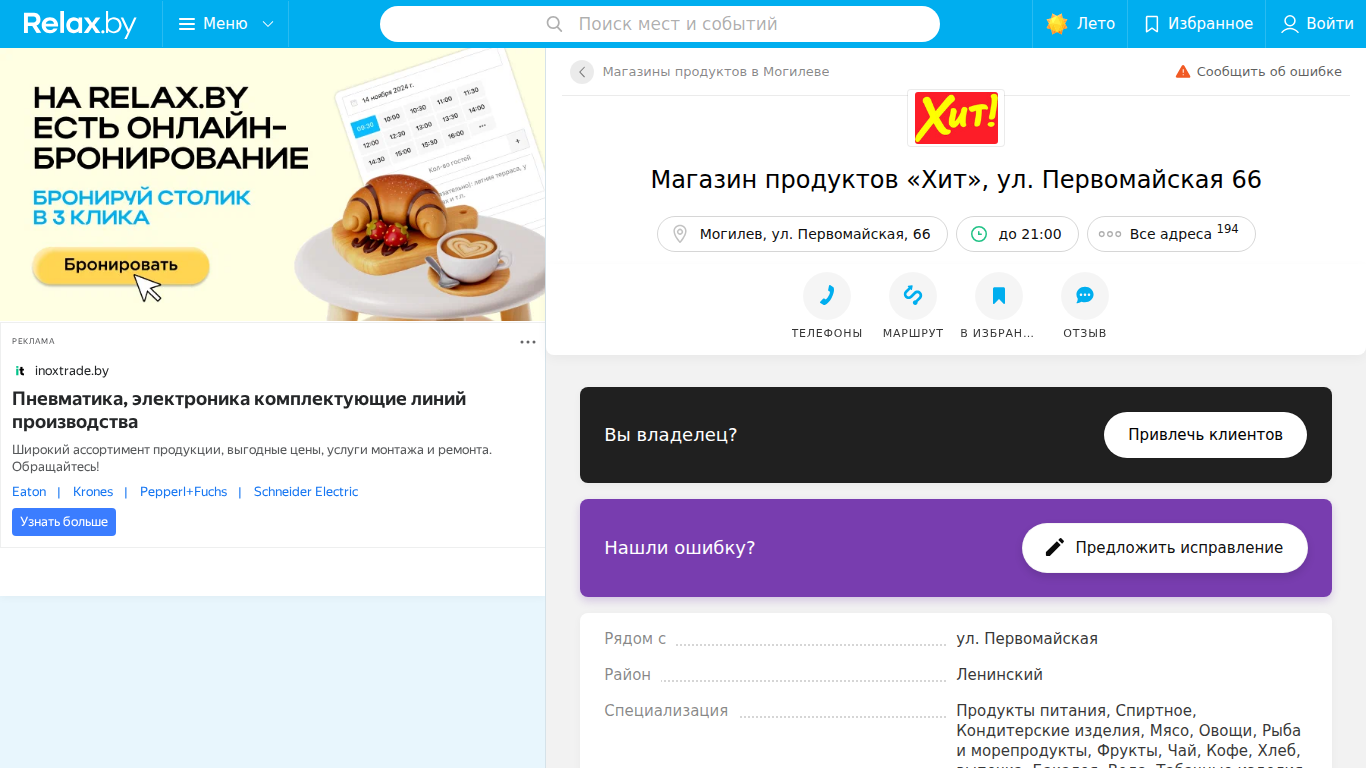This screenshot has width=1366, height=768.
Task: Click Привлечь клиентов button
Action: [1205, 435]
